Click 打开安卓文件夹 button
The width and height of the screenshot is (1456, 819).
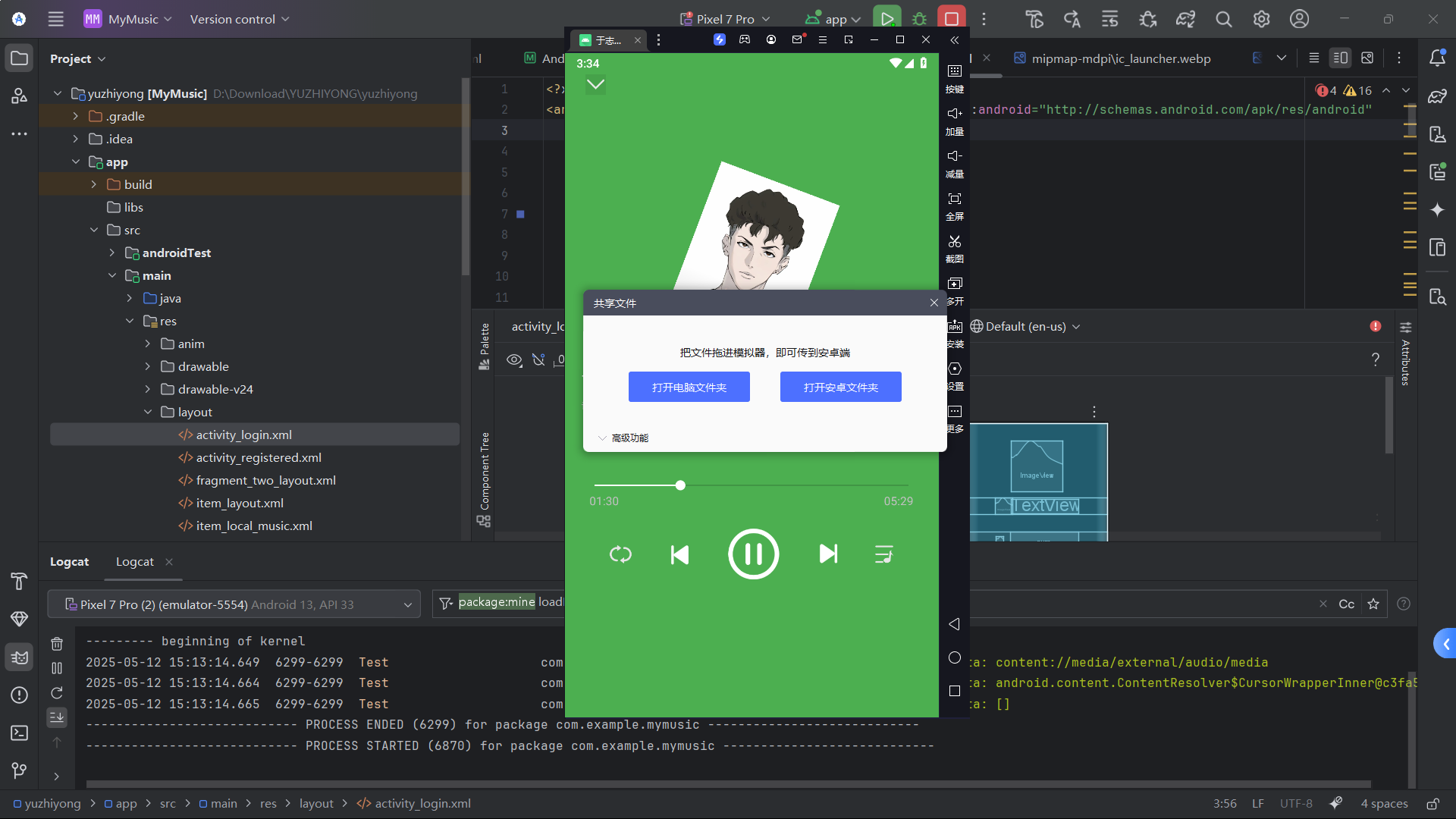click(840, 387)
